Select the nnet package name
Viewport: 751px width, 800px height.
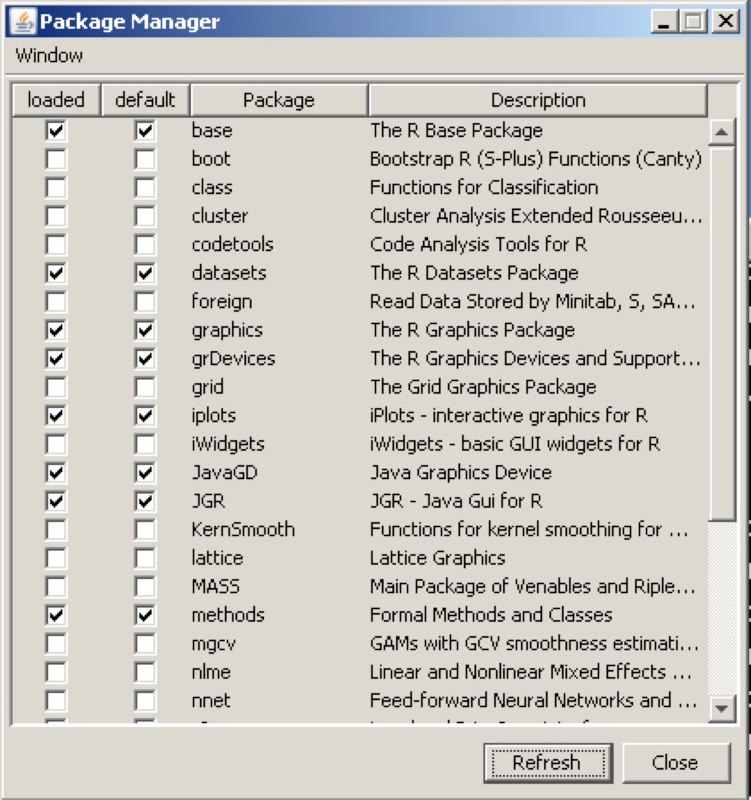click(211, 702)
